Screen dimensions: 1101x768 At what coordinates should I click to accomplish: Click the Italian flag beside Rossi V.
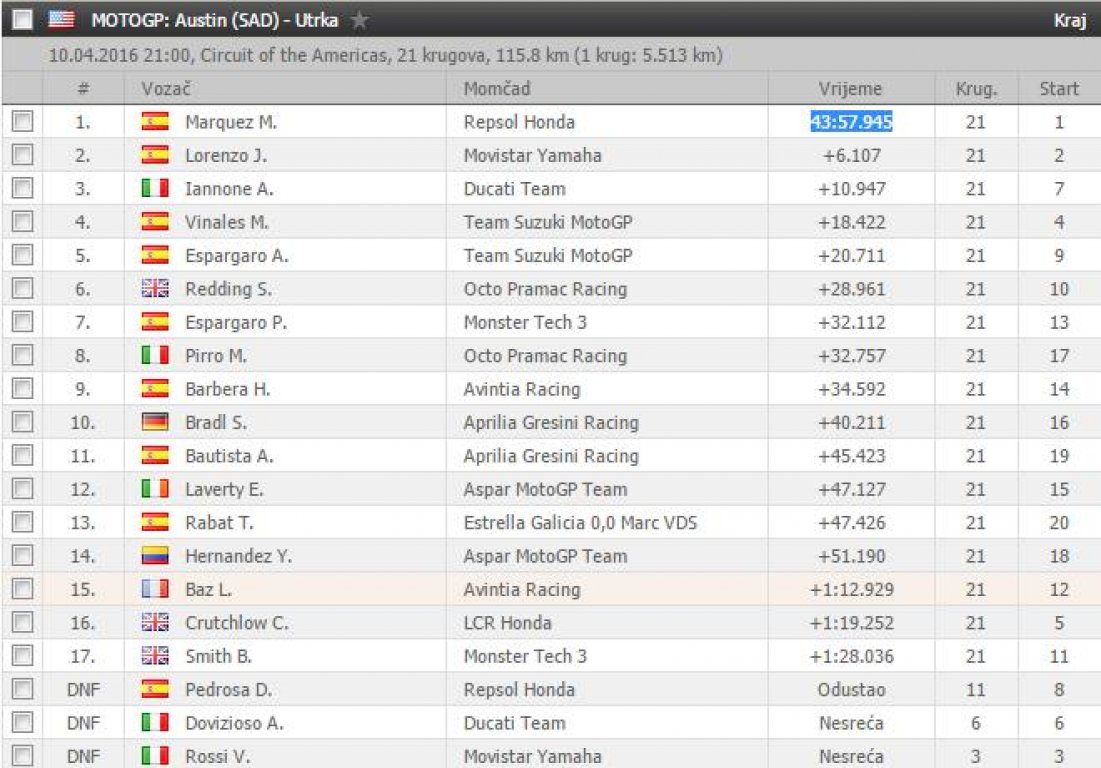tap(155, 756)
